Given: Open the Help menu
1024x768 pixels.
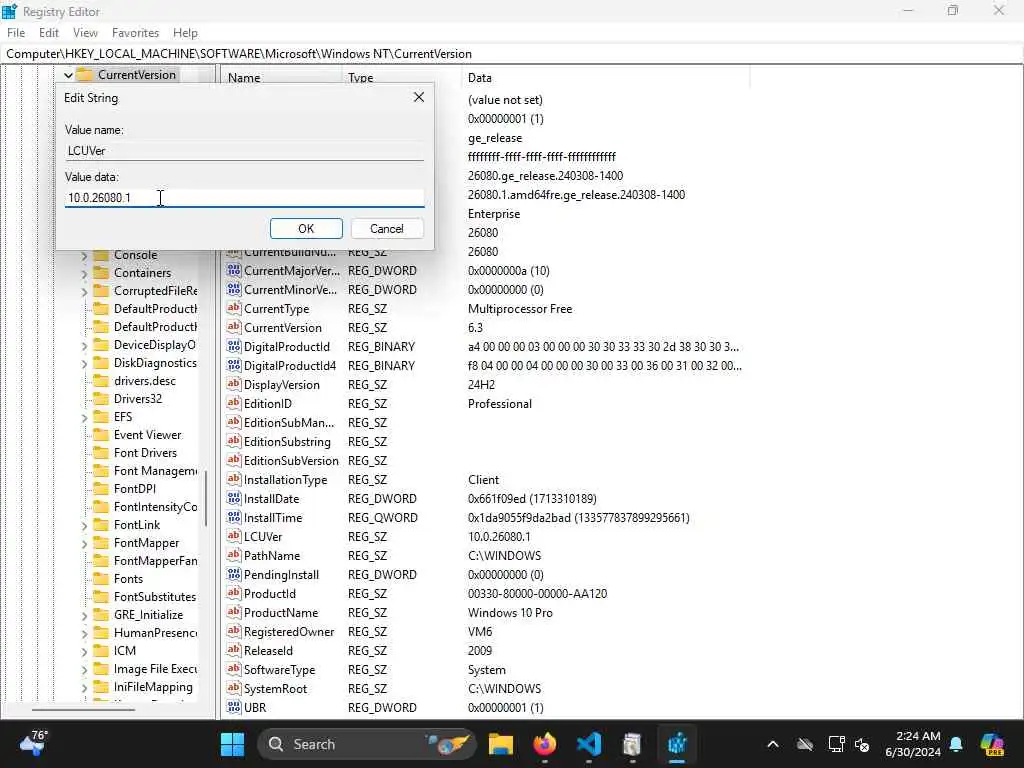Looking at the screenshot, I should 185,33.
